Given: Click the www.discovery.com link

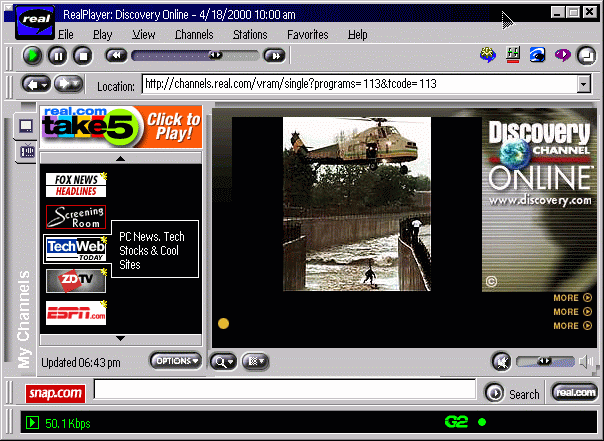Looking at the screenshot, I should pos(540,200).
